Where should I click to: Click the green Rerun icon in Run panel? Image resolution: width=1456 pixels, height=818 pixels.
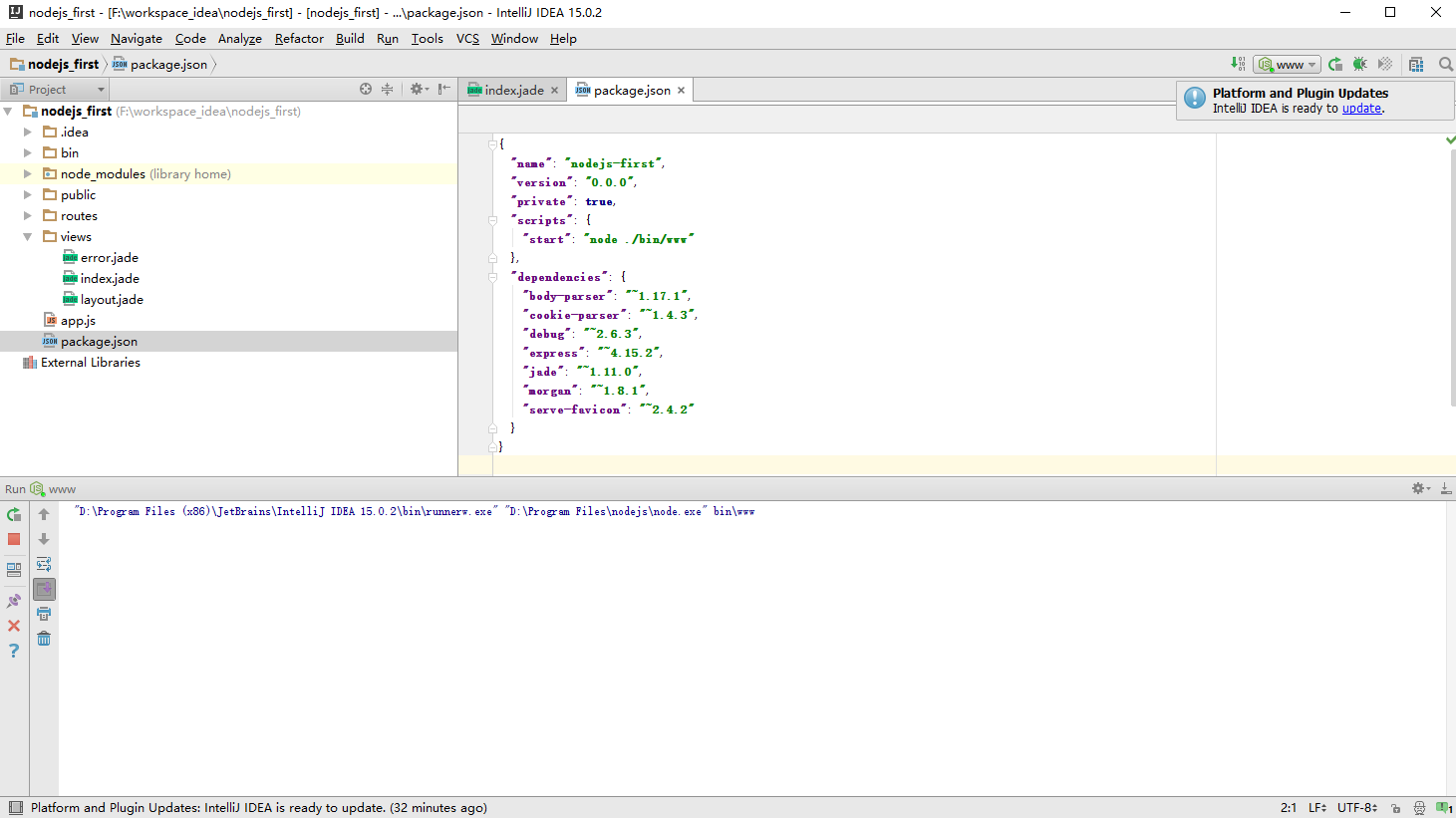point(14,514)
